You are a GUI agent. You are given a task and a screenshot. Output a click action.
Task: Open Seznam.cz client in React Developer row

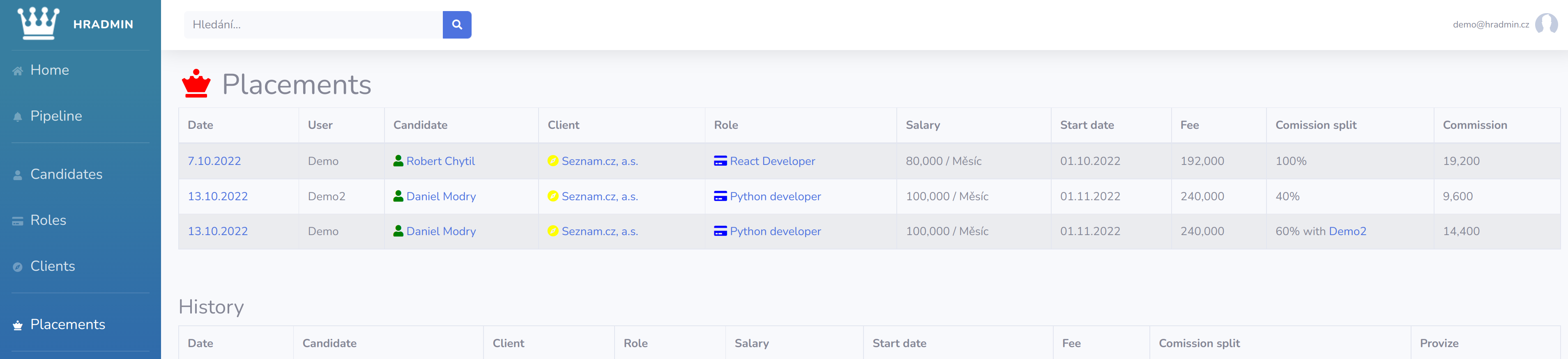[x=600, y=161]
